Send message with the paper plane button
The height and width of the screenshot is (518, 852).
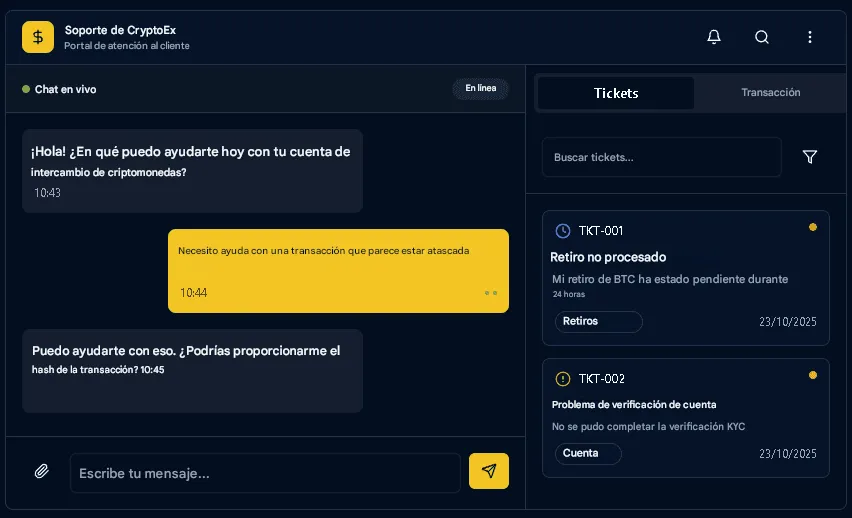click(x=488, y=471)
